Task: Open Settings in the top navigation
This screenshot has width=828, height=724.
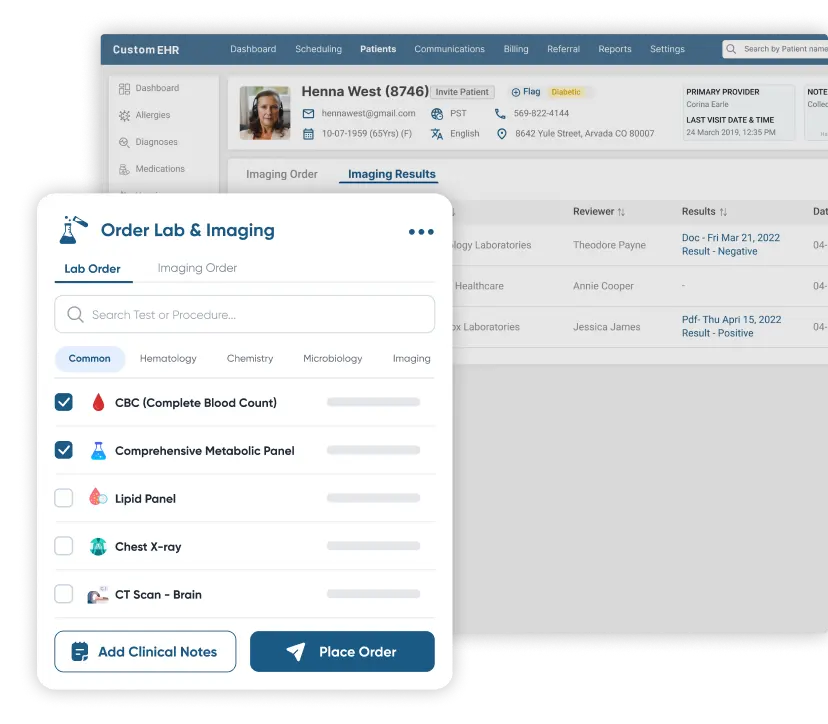Action: (x=667, y=49)
